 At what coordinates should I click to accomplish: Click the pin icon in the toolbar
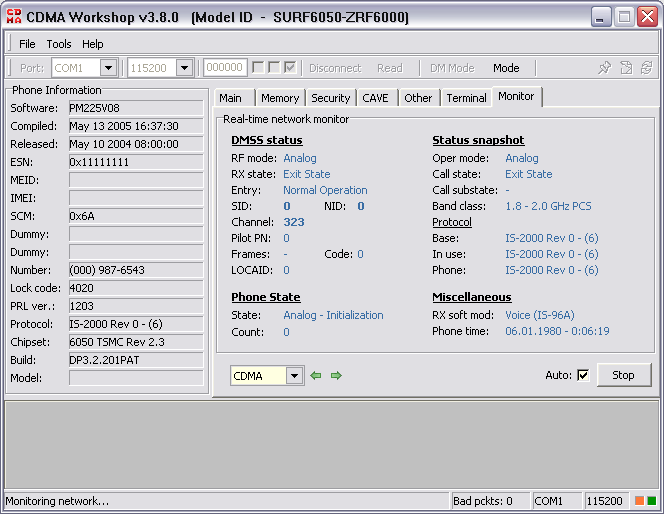[x=604, y=68]
